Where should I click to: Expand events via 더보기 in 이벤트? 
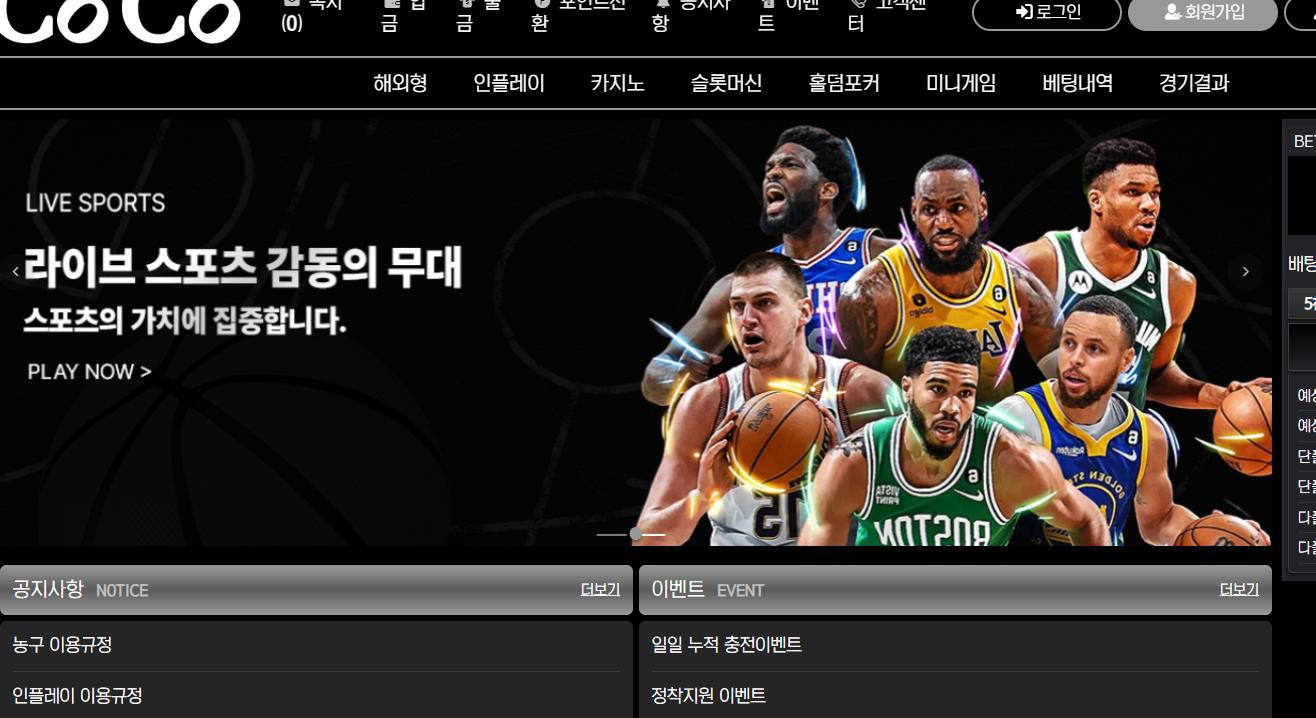click(x=1239, y=590)
